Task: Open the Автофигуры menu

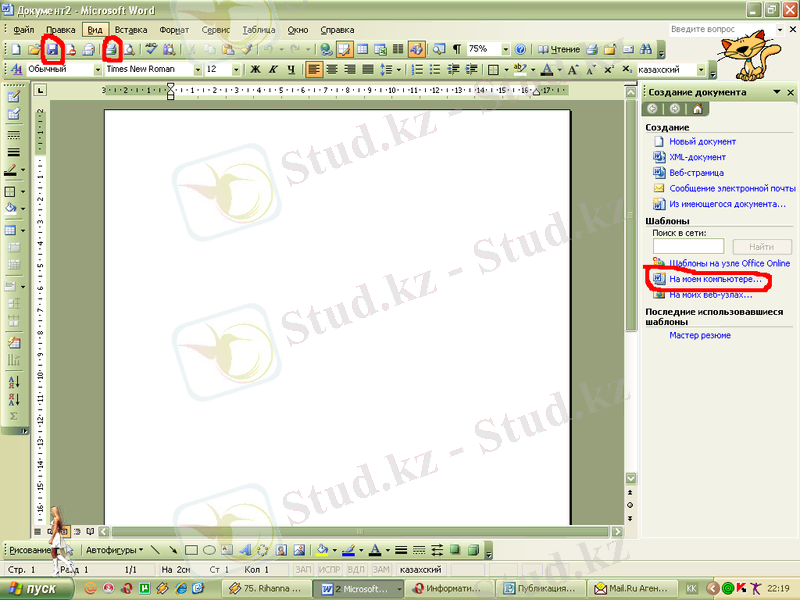Action: pos(114,550)
